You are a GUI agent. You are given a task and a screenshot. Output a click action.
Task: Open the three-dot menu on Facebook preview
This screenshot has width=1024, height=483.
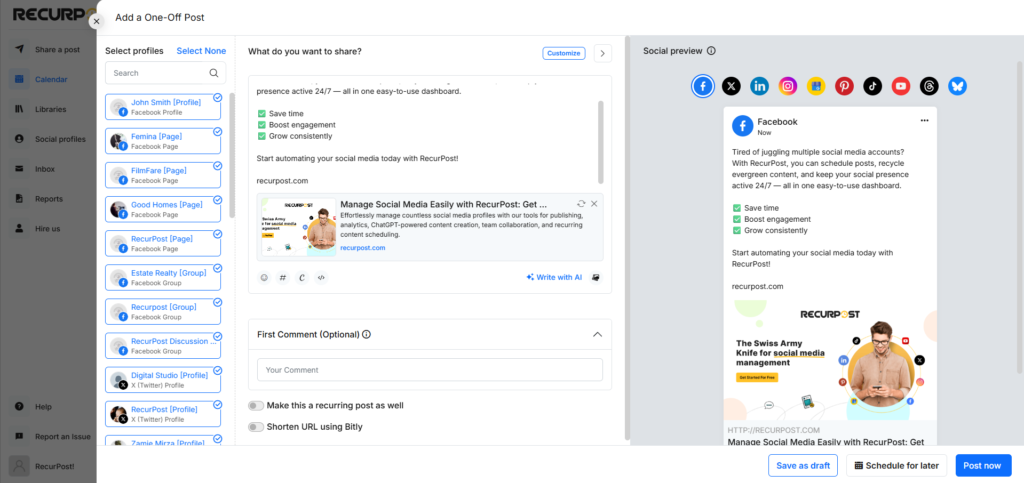coord(924,121)
